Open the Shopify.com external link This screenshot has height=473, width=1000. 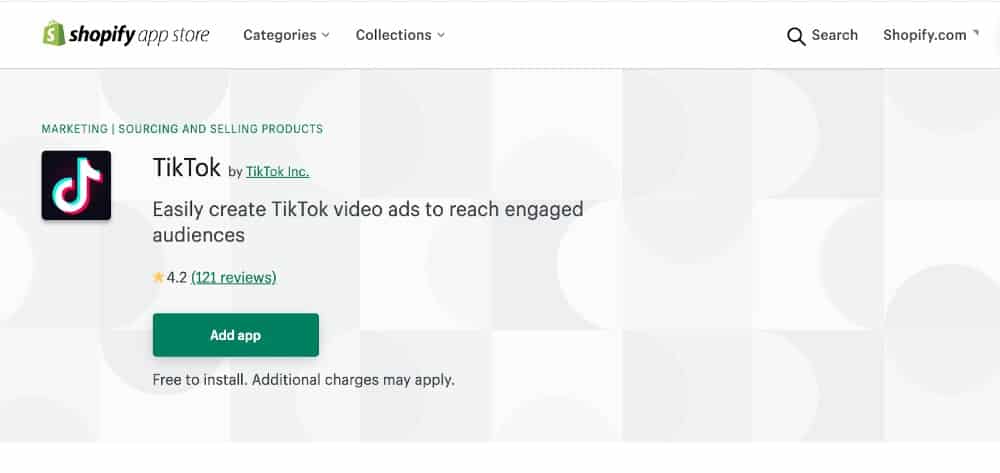point(930,35)
